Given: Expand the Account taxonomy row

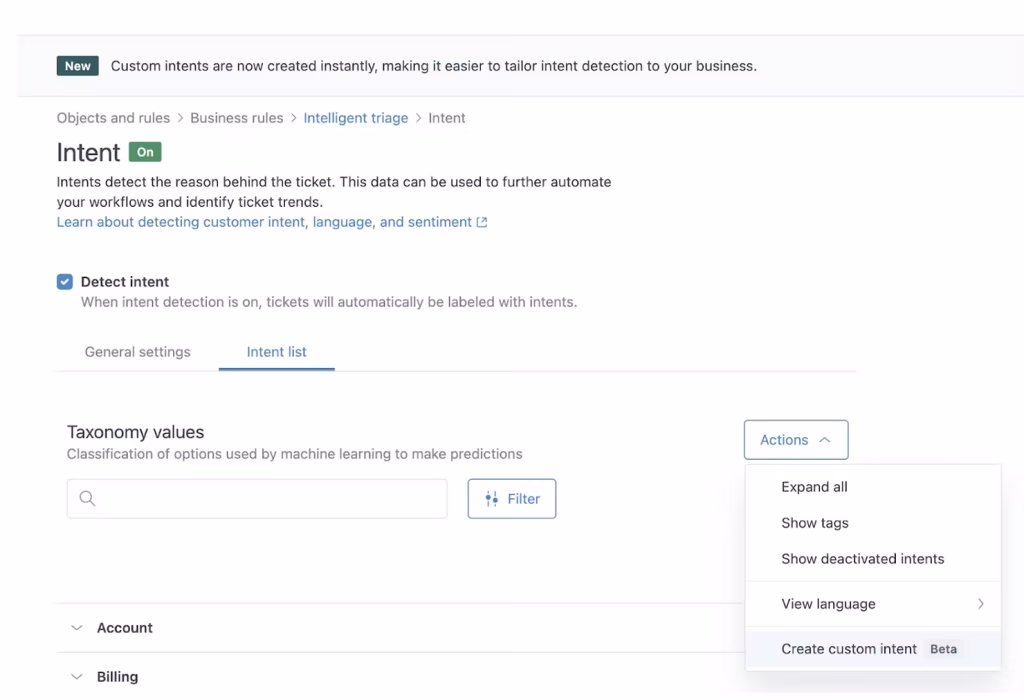Looking at the screenshot, I should point(76,628).
